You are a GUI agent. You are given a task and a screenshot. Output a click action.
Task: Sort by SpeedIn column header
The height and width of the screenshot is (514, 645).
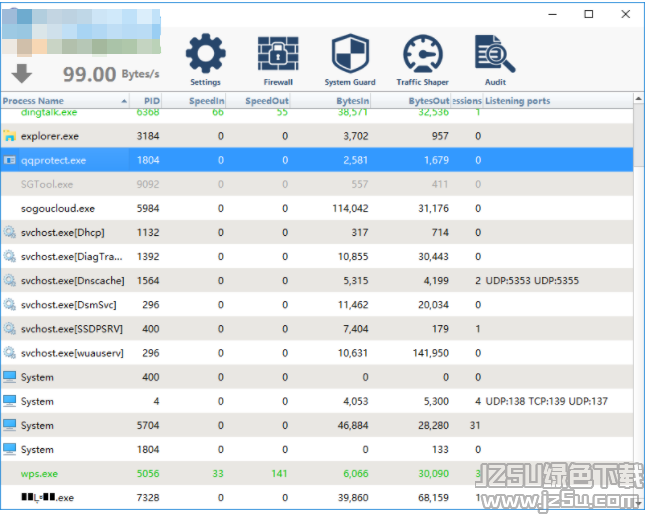point(204,101)
